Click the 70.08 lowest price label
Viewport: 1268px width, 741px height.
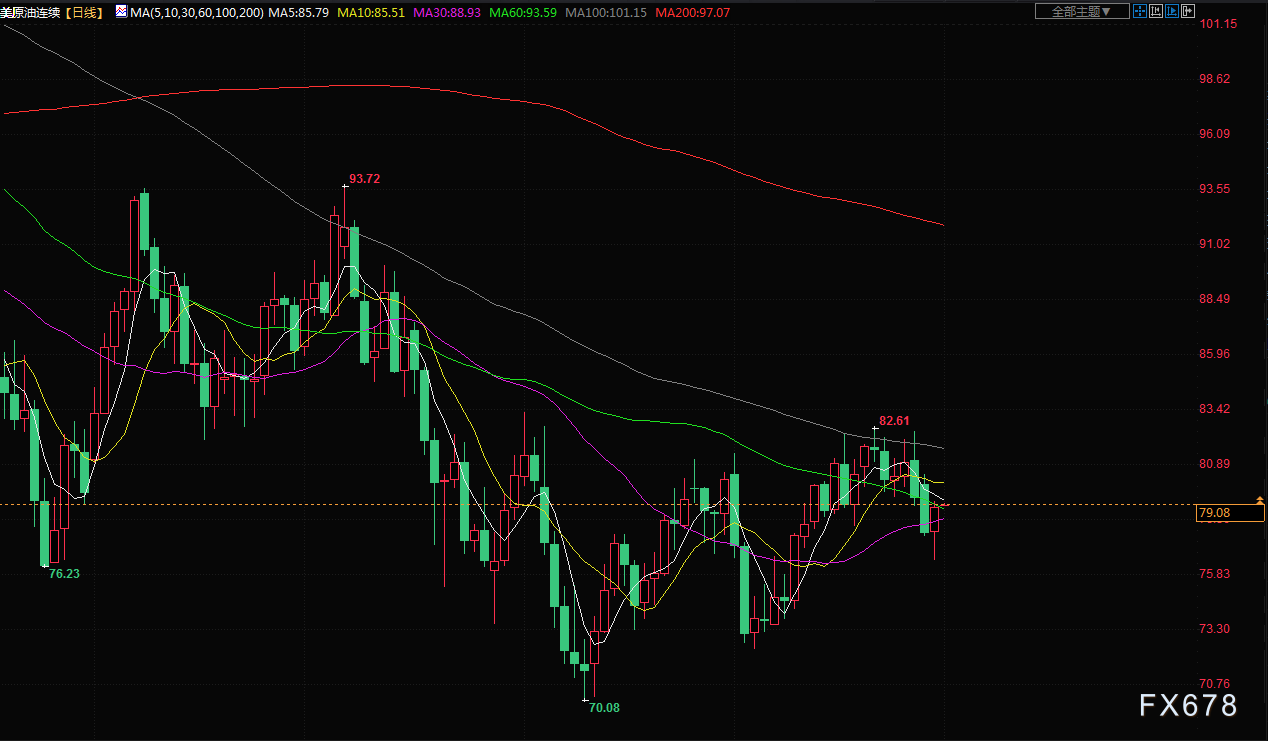[x=604, y=708]
